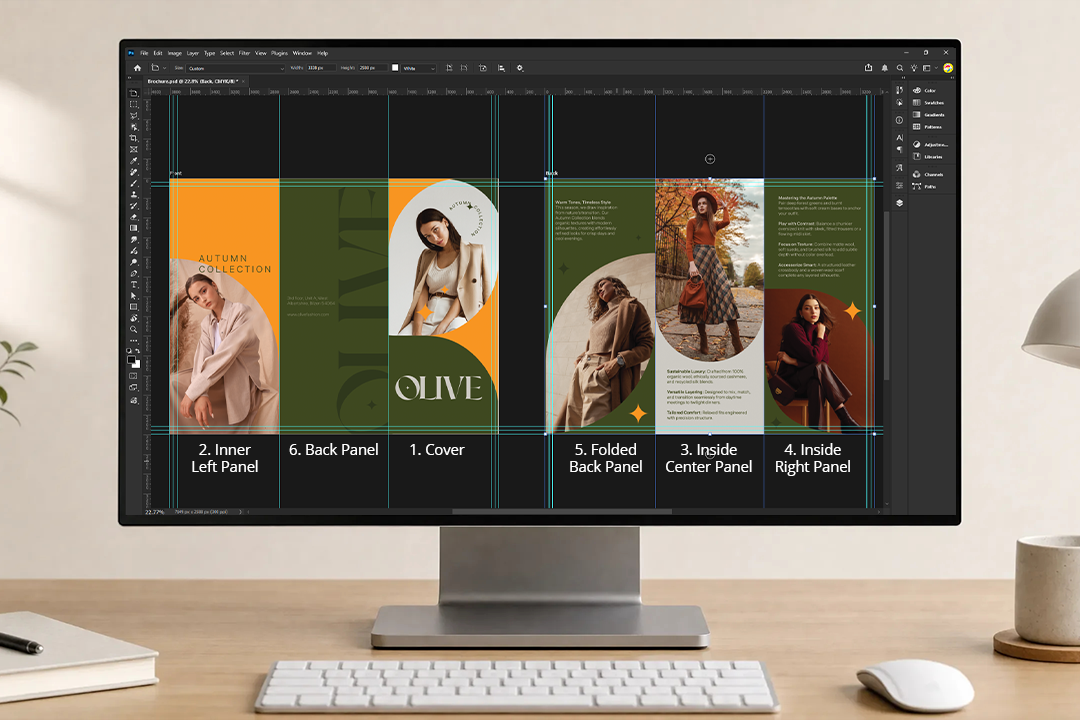Viewport: 1080px width, 720px height.
Task: Open the artboard background dropdown showing White
Action: tap(419, 68)
